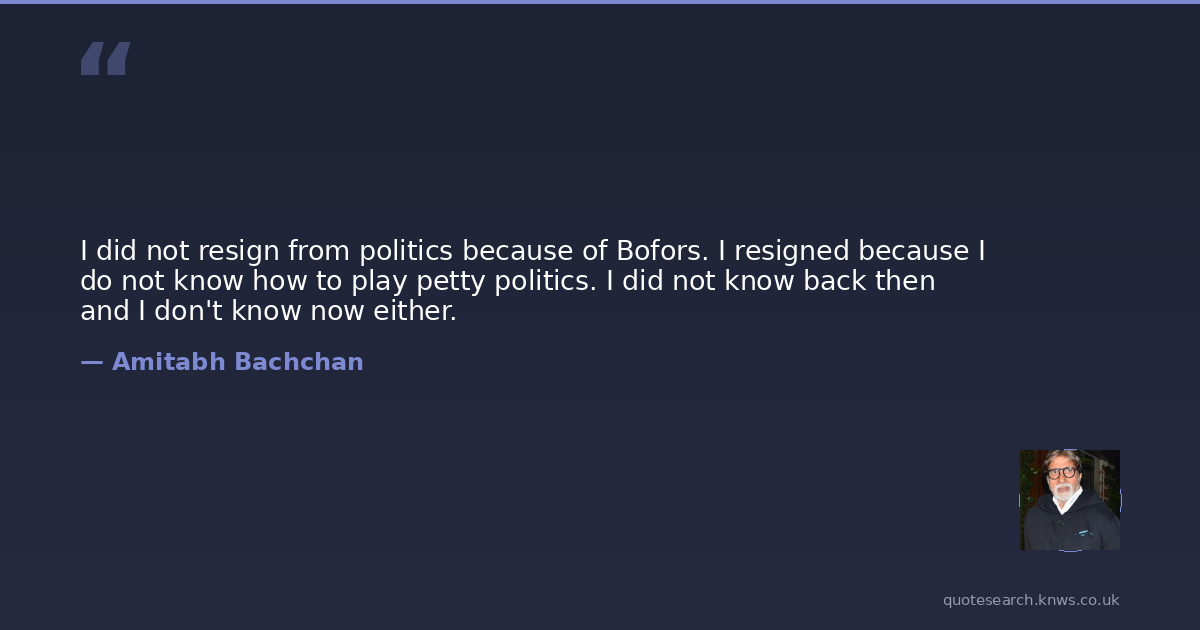Image resolution: width=1200 pixels, height=630 pixels.
Task: Click the em dash before the author name
Action: (x=91, y=362)
